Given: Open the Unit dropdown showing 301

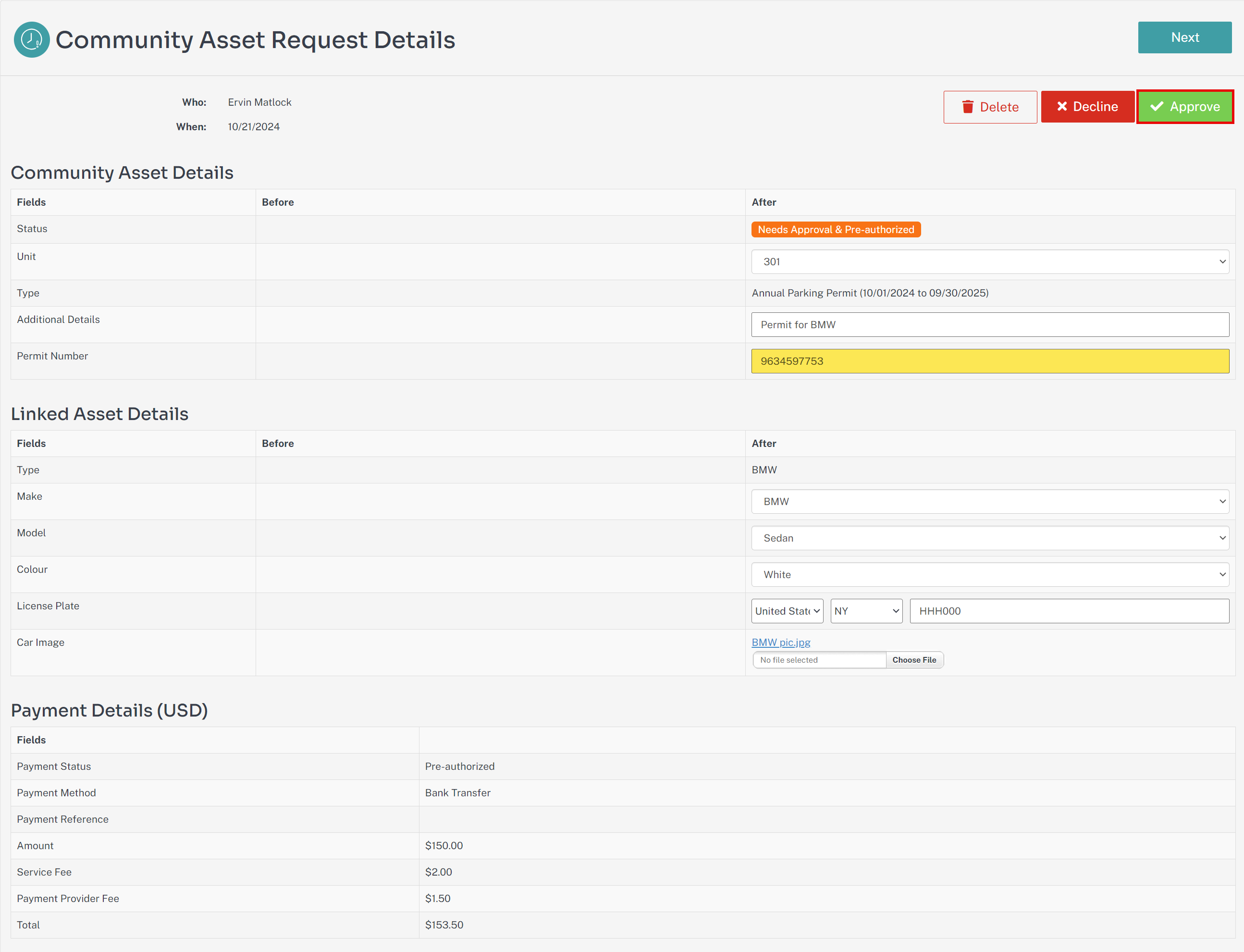Looking at the screenshot, I should click(990, 262).
